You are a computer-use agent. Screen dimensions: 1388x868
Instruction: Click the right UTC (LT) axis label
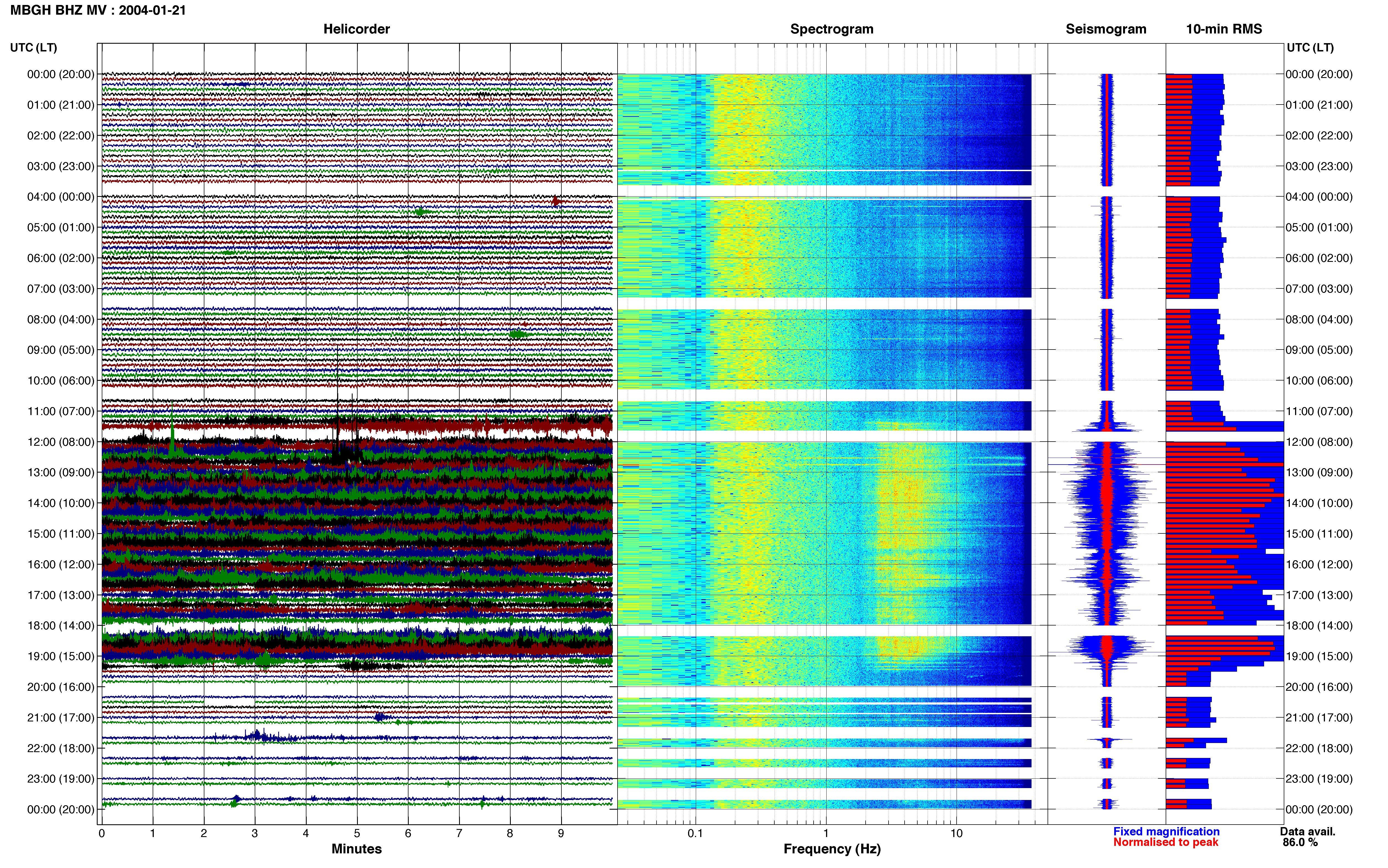tap(1310, 47)
